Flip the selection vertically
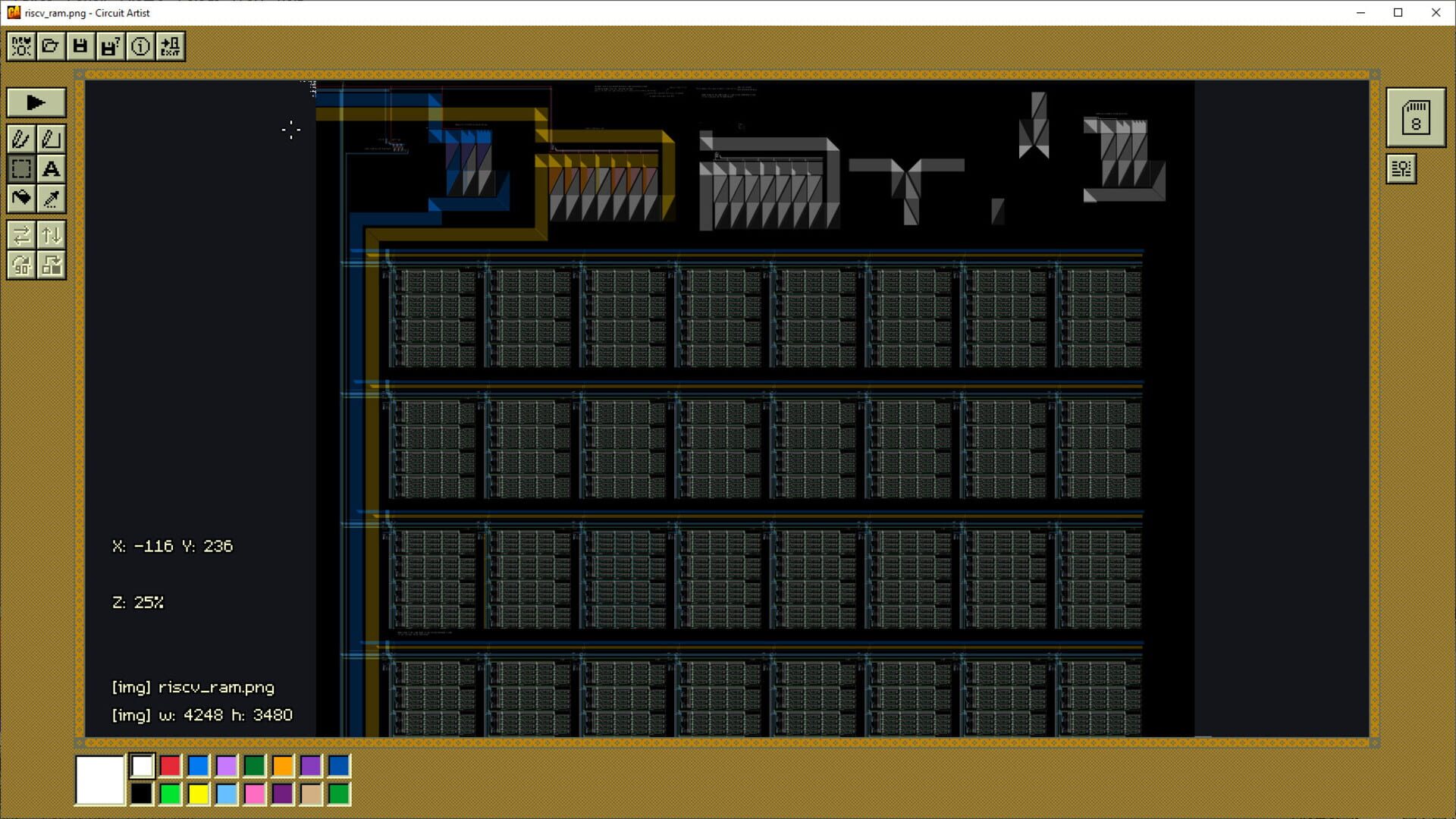 click(x=51, y=235)
